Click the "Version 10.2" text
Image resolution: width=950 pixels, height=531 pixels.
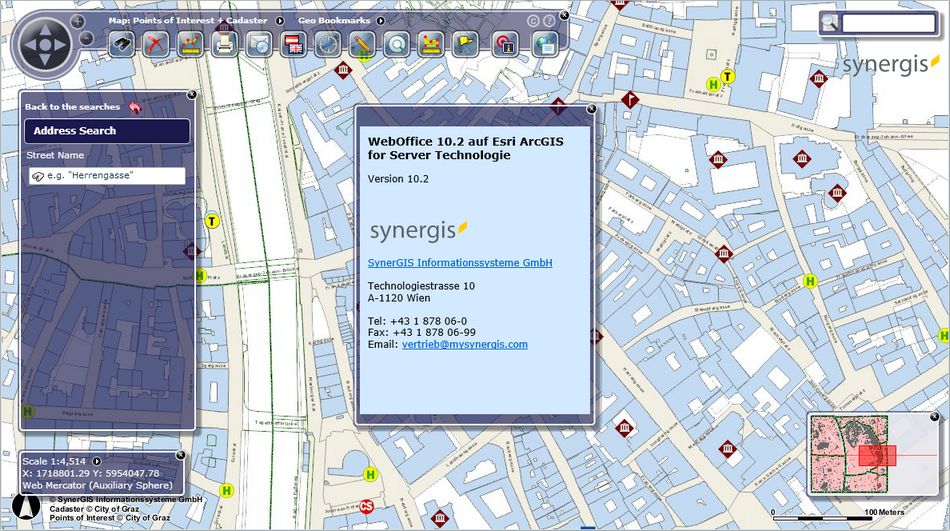click(x=398, y=179)
